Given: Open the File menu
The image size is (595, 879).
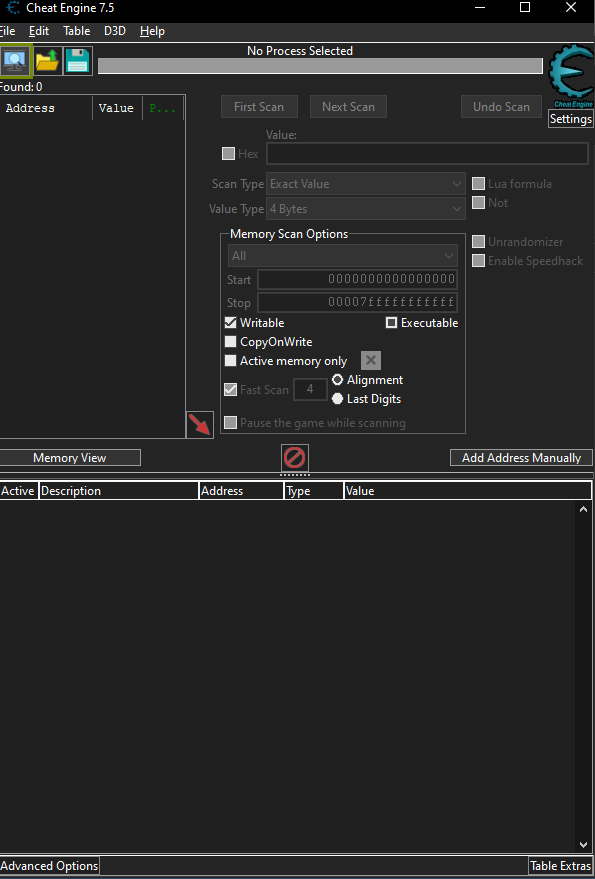Looking at the screenshot, I should [x=7, y=31].
